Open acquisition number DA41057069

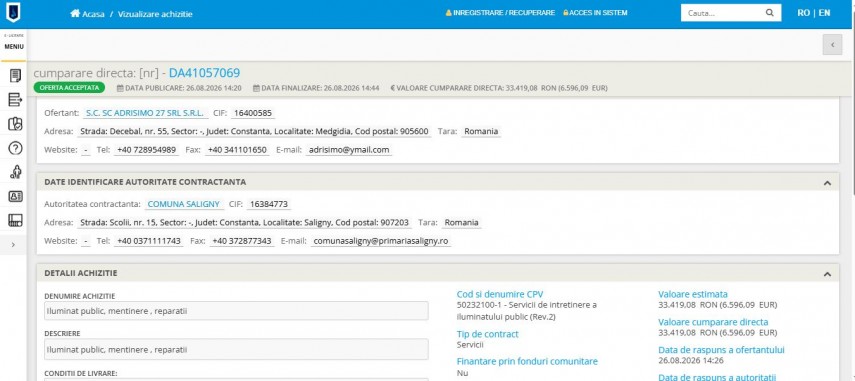(204, 73)
